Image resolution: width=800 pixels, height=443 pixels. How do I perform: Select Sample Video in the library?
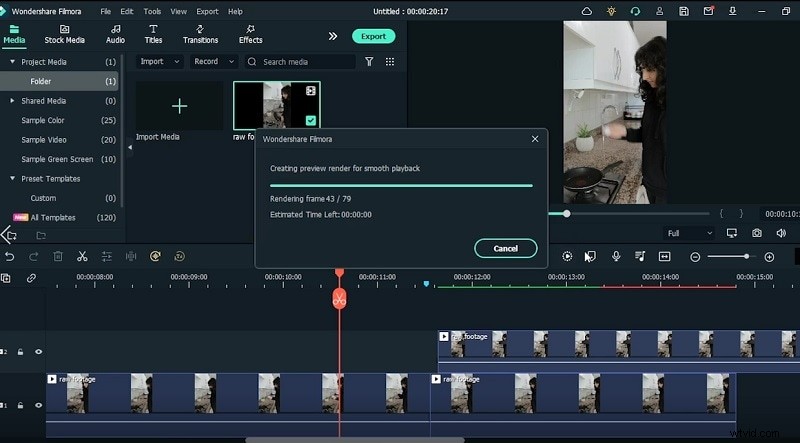(44, 140)
